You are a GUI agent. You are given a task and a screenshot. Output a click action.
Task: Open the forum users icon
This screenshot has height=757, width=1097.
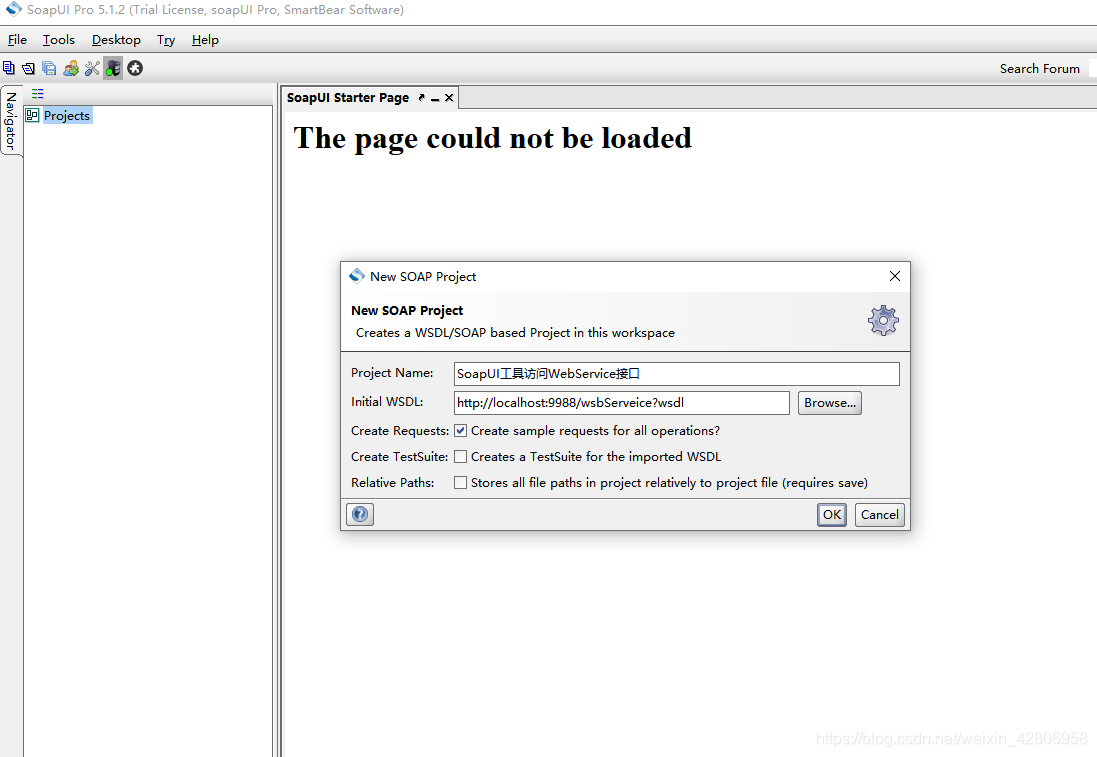point(71,68)
